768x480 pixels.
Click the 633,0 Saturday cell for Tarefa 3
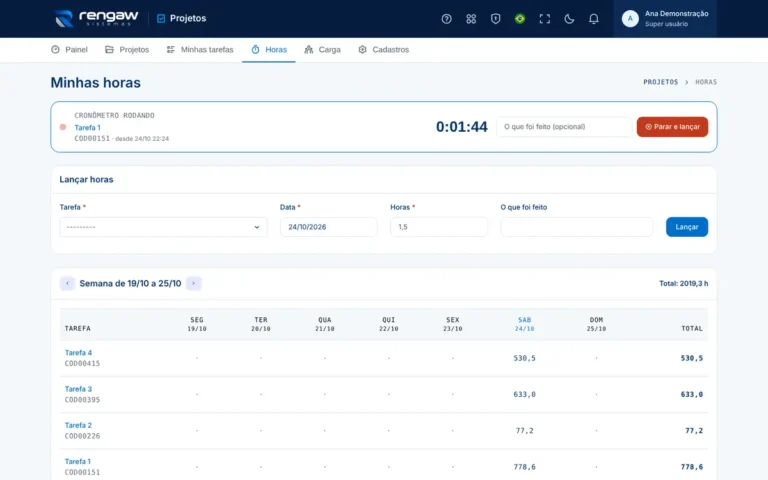tap(524, 394)
